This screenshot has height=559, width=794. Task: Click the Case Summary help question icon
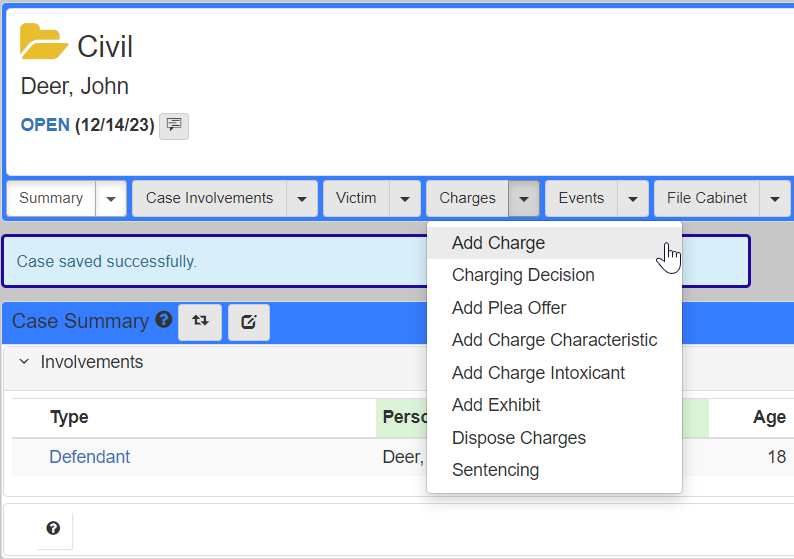coord(164,321)
